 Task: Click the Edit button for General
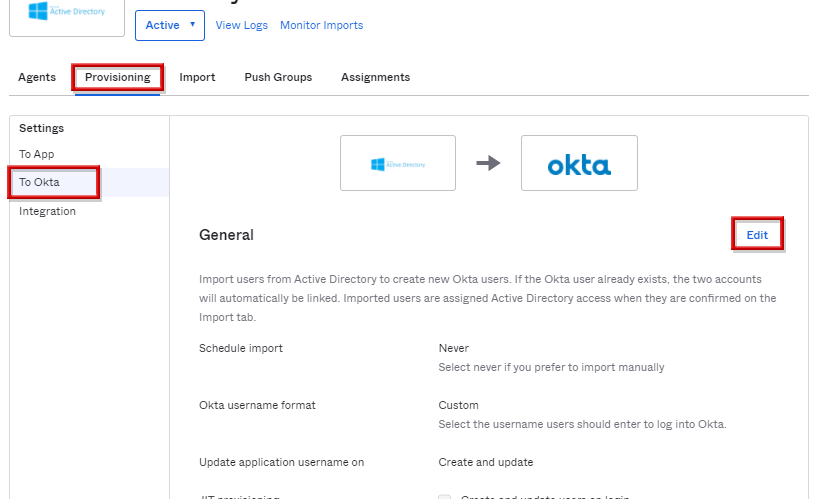(x=757, y=235)
